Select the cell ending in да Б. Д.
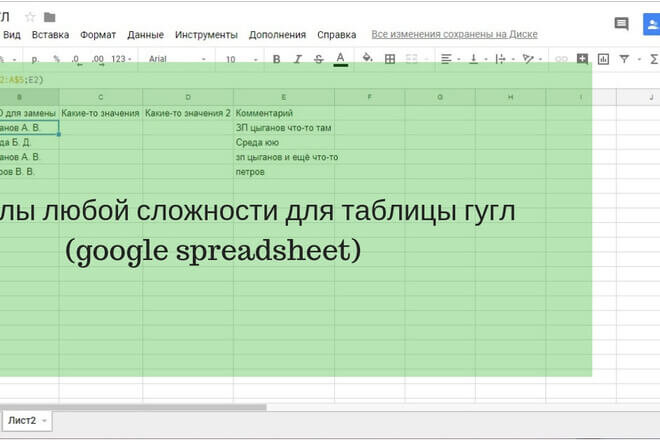The image size is (660, 440). tap(29, 142)
